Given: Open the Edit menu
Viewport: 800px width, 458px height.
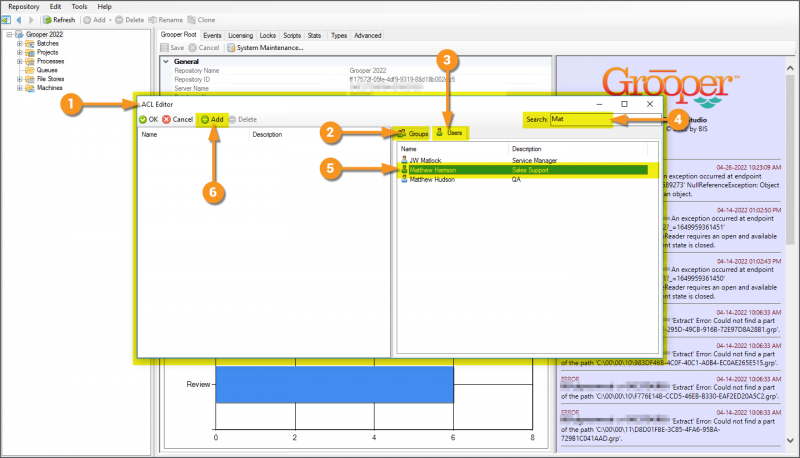Looking at the screenshot, I should [55, 7].
